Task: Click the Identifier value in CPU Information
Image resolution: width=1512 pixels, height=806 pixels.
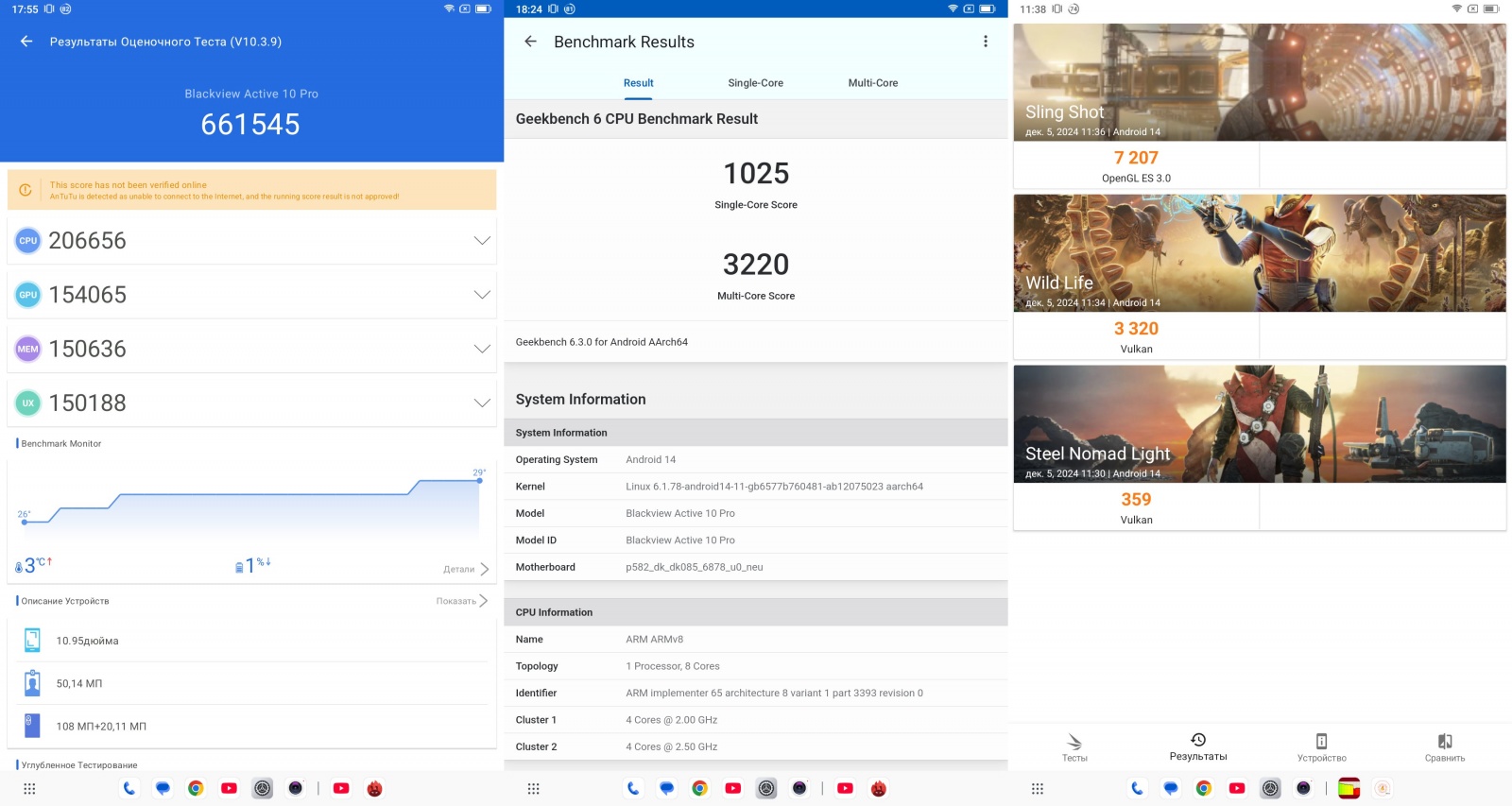Action: (x=775, y=694)
